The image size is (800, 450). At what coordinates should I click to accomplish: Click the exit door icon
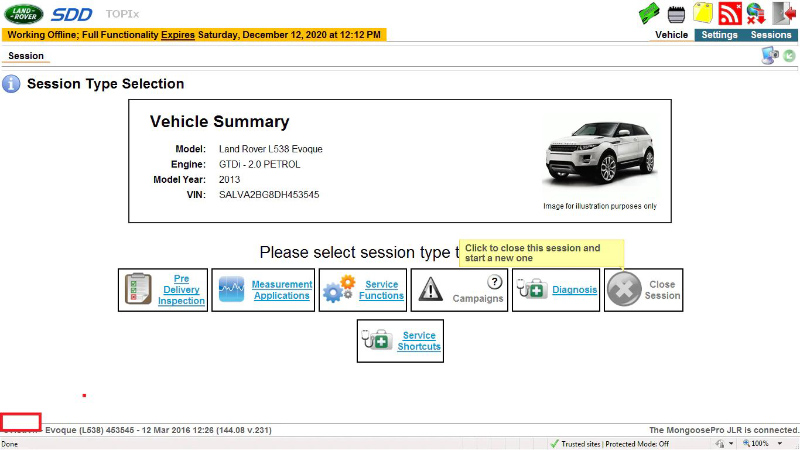pos(784,13)
